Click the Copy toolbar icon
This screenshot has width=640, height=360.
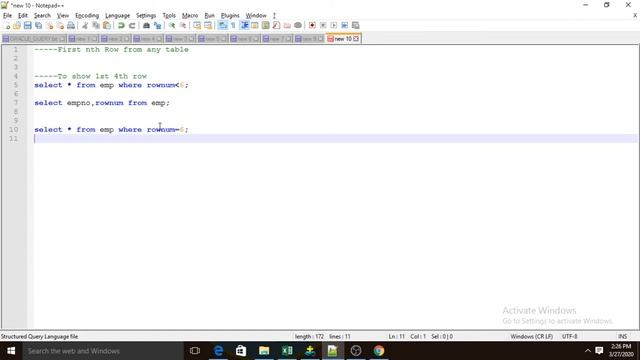(x=96, y=25)
